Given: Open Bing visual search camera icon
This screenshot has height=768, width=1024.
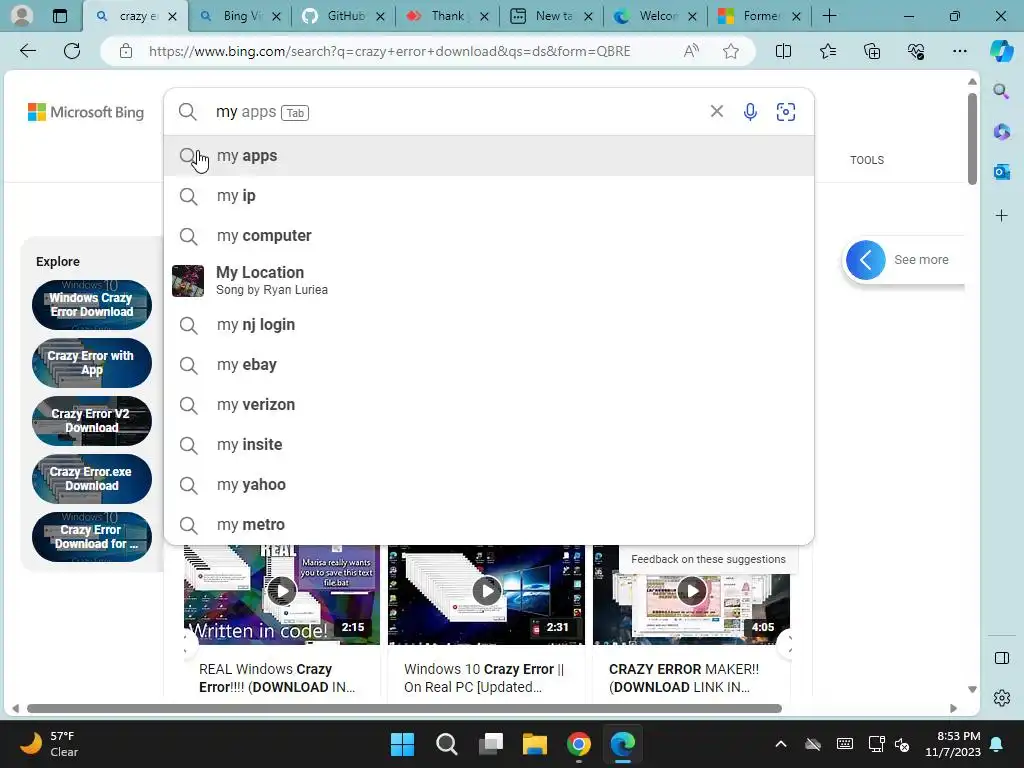Looking at the screenshot, I should [786, 112].
